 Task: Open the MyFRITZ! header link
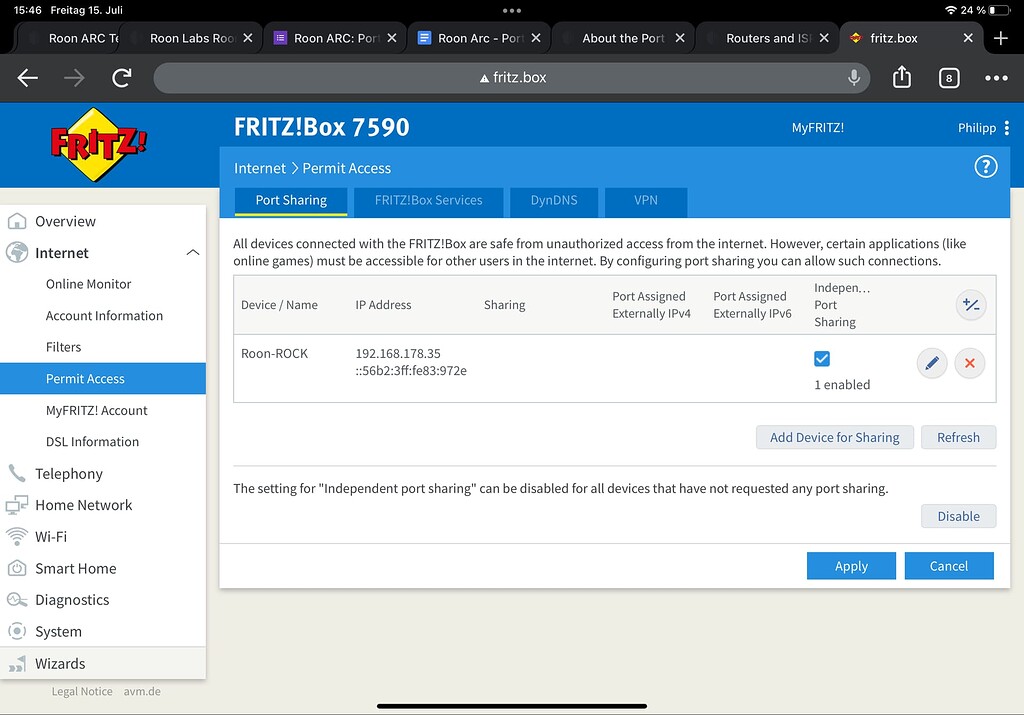(818, 128)
